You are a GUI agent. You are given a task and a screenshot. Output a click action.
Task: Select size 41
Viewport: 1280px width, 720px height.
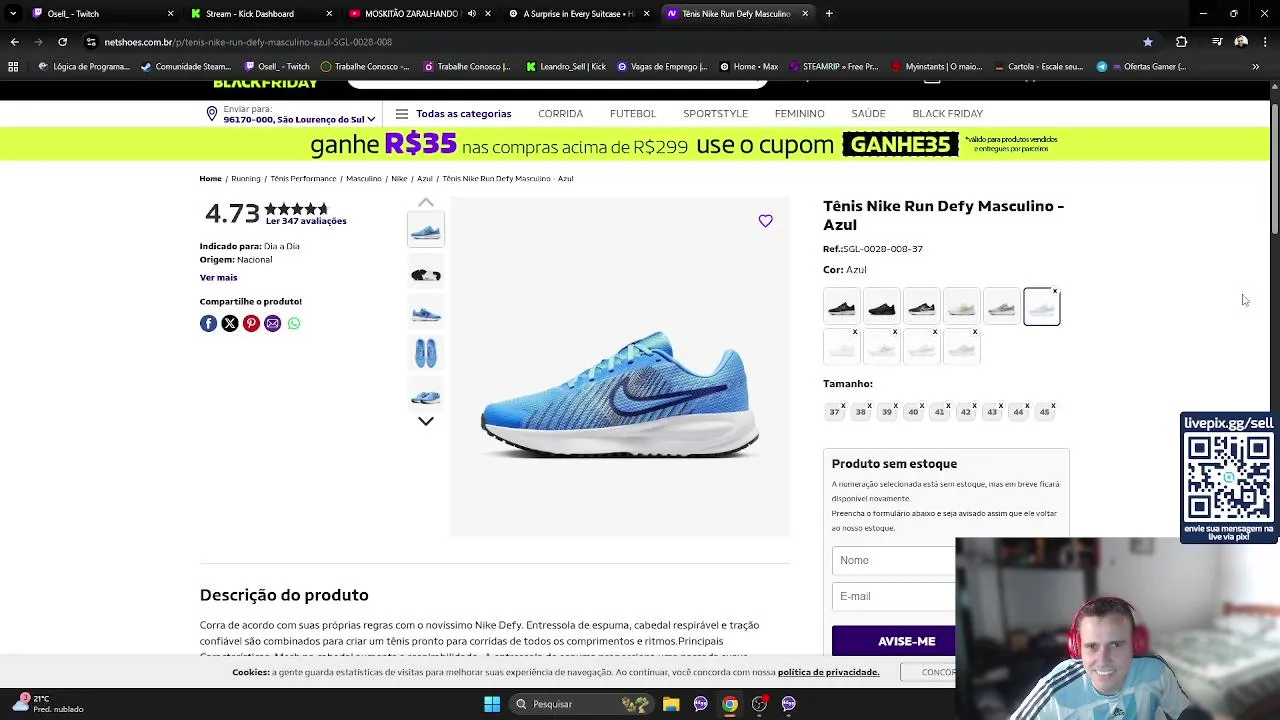tap(939, 412)
